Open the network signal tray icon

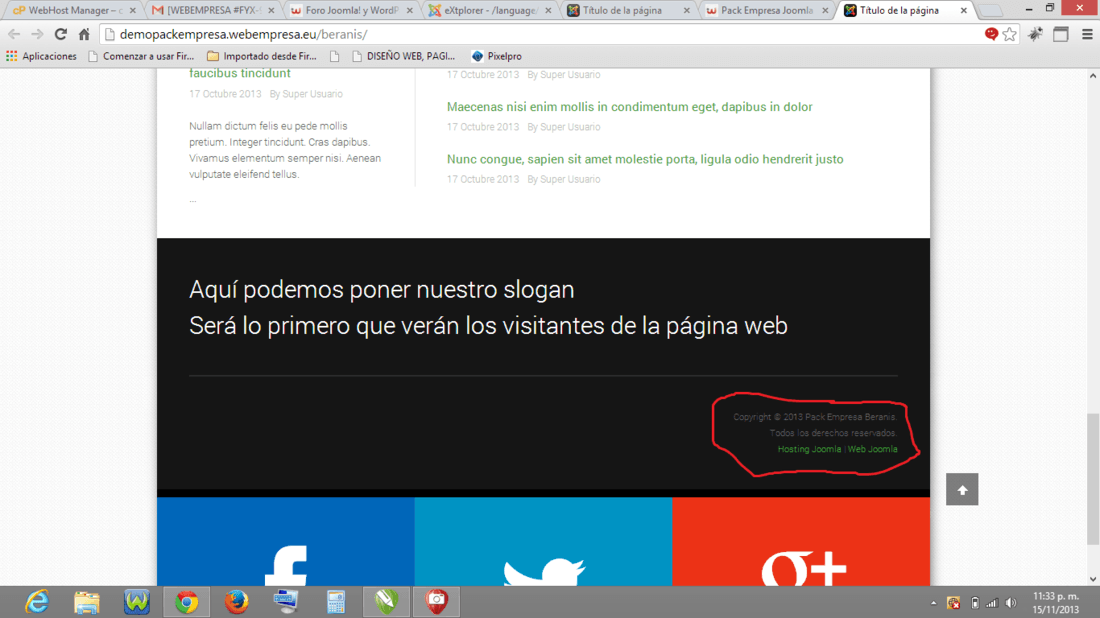click(992, 603)
